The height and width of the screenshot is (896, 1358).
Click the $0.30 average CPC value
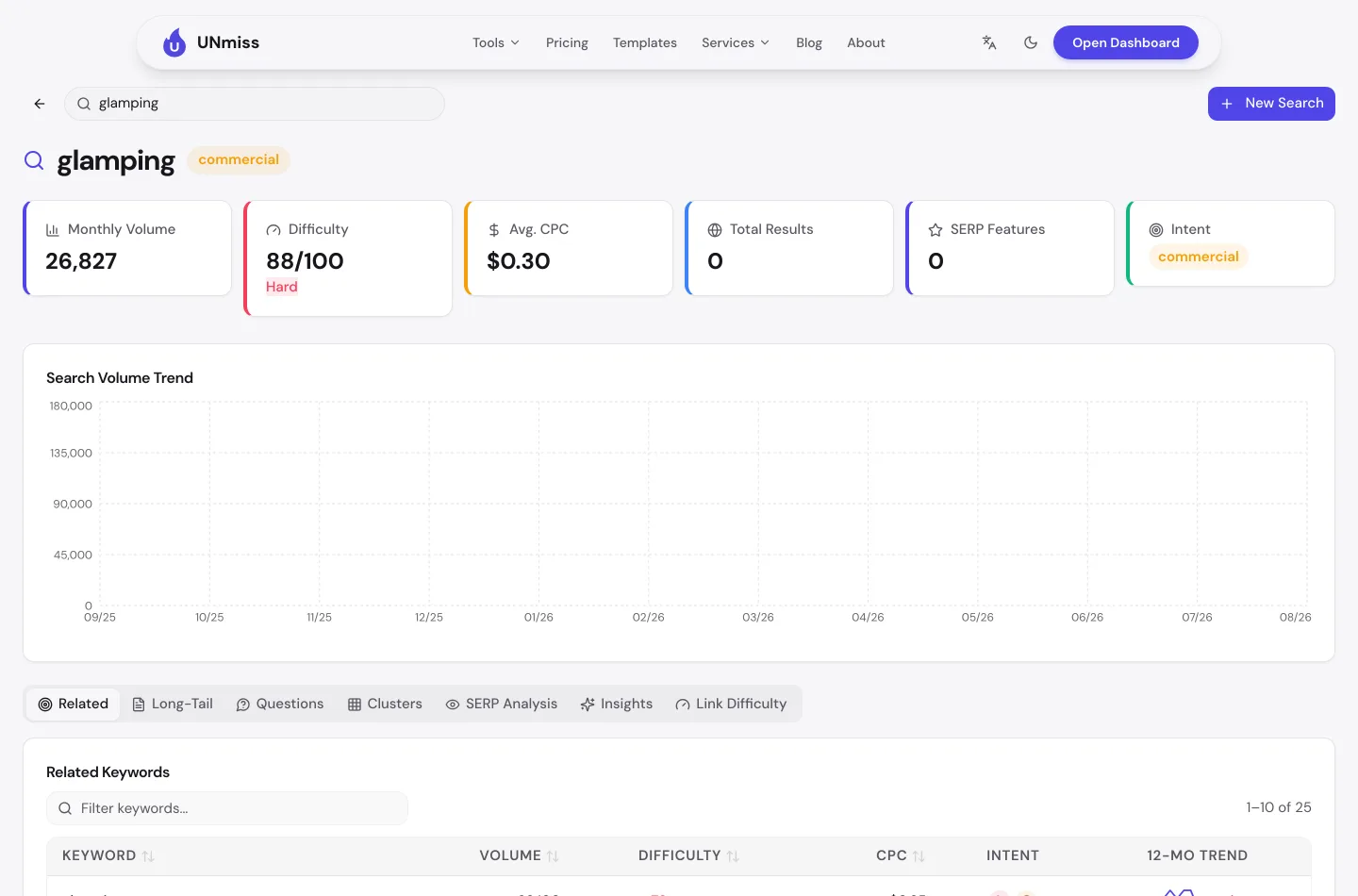coord(519,261)
